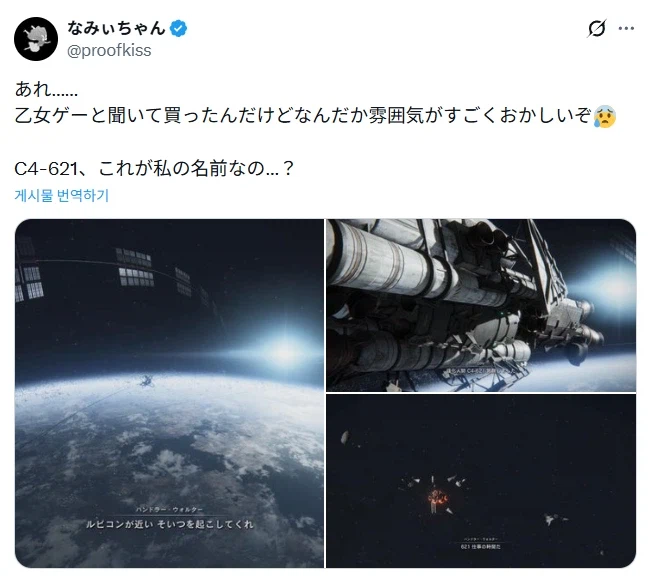
Task: Click the 621 subtitle in bottom-right image
Action: pyautogui.click(x=480, y=547)
